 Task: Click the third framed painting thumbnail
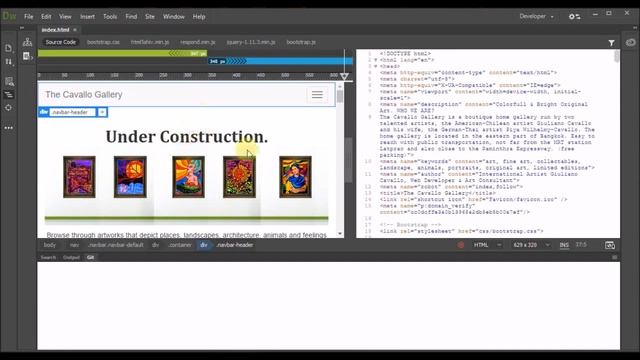188,177
